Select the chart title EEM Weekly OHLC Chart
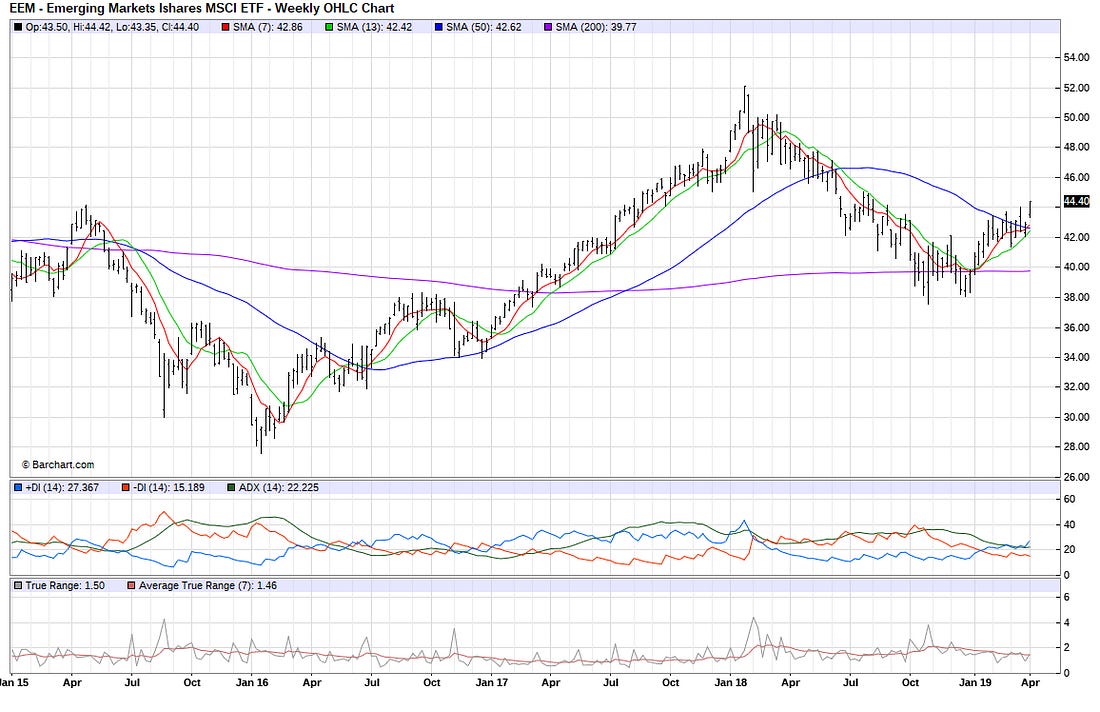1100x712 pixels. click(201, 8)
